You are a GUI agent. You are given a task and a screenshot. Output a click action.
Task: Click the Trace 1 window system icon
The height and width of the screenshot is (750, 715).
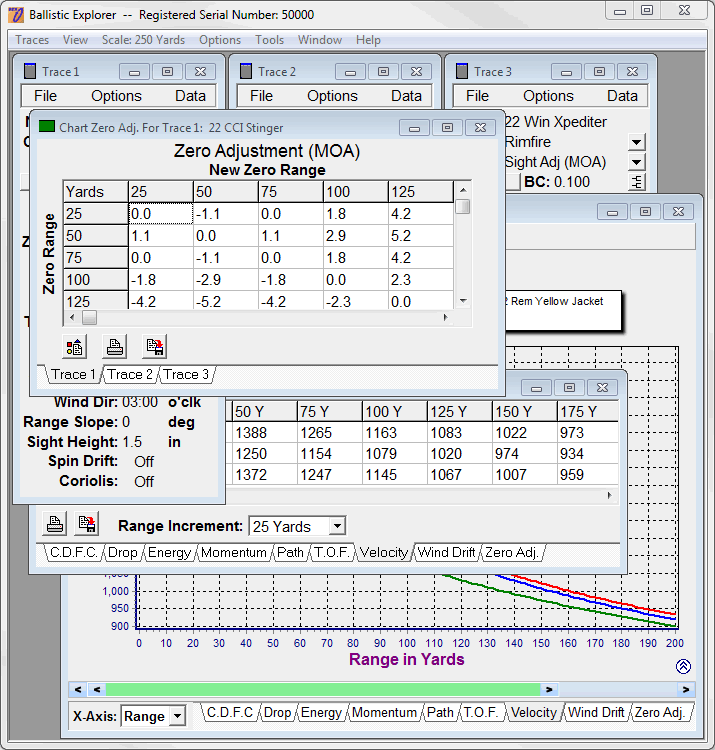[x=30, y=71]
